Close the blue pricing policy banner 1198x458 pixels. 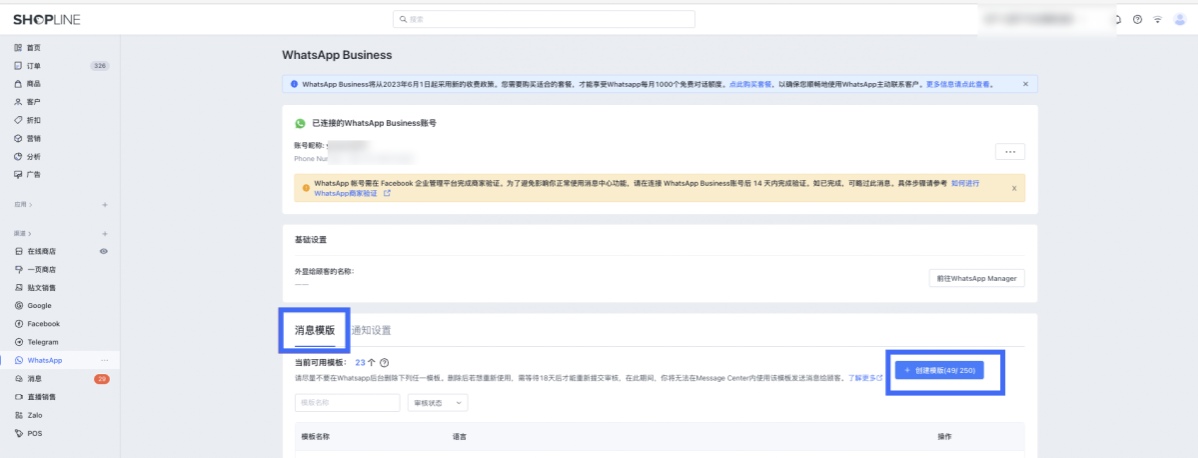tap(1025, 84)
